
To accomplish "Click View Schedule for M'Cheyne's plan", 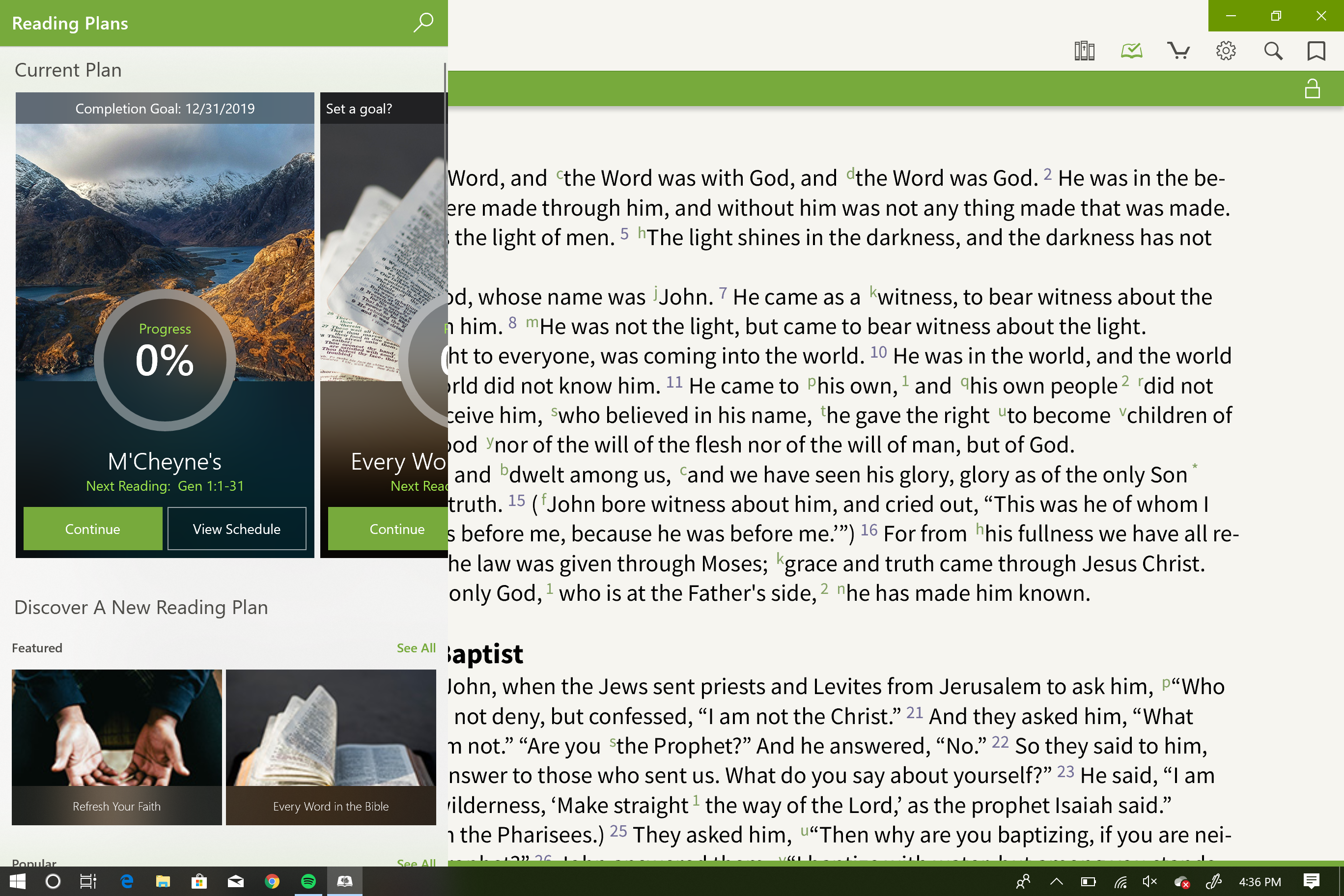I will 237,529.
